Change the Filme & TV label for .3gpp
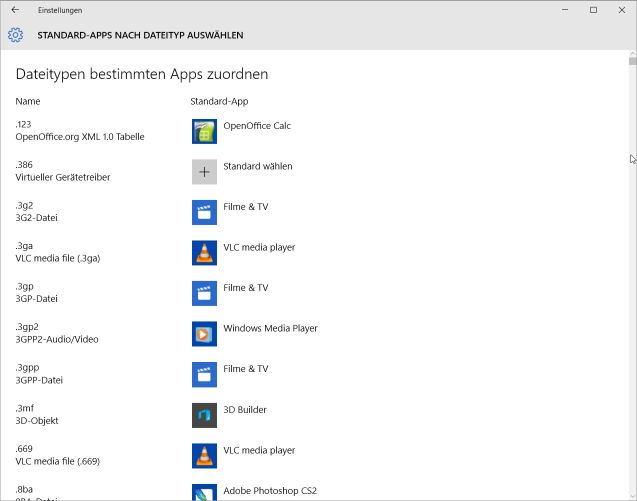The width and height of the screenshot is (637, 501). tap(246, 369)
